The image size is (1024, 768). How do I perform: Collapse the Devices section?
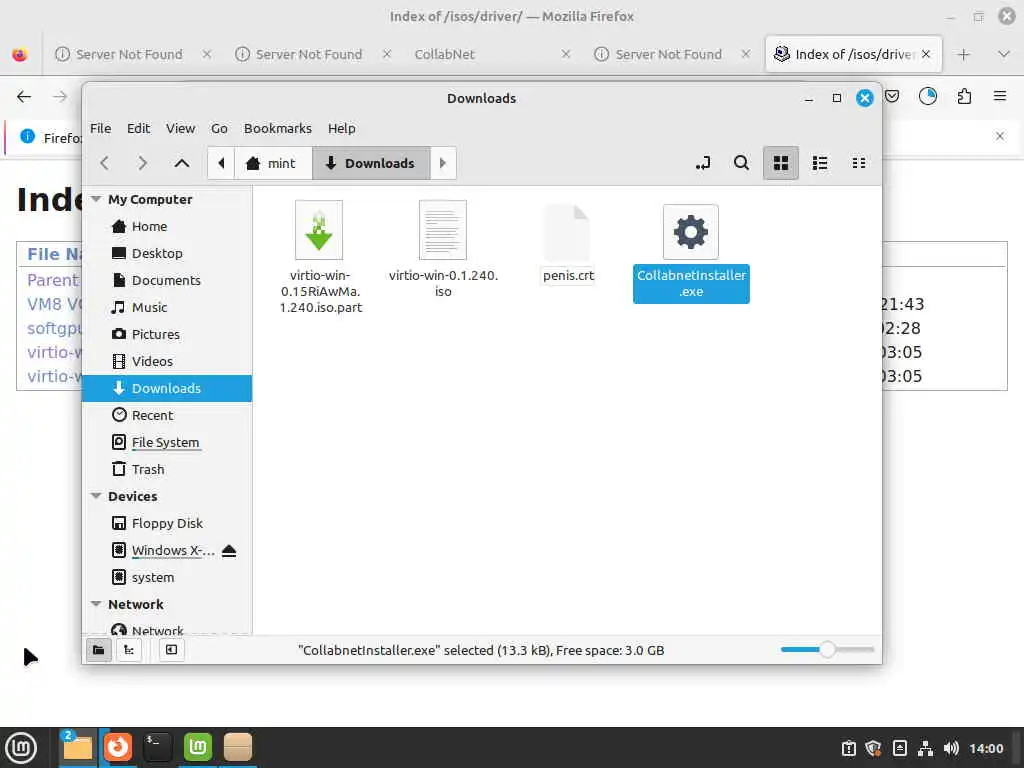click(x=96, y=496)
